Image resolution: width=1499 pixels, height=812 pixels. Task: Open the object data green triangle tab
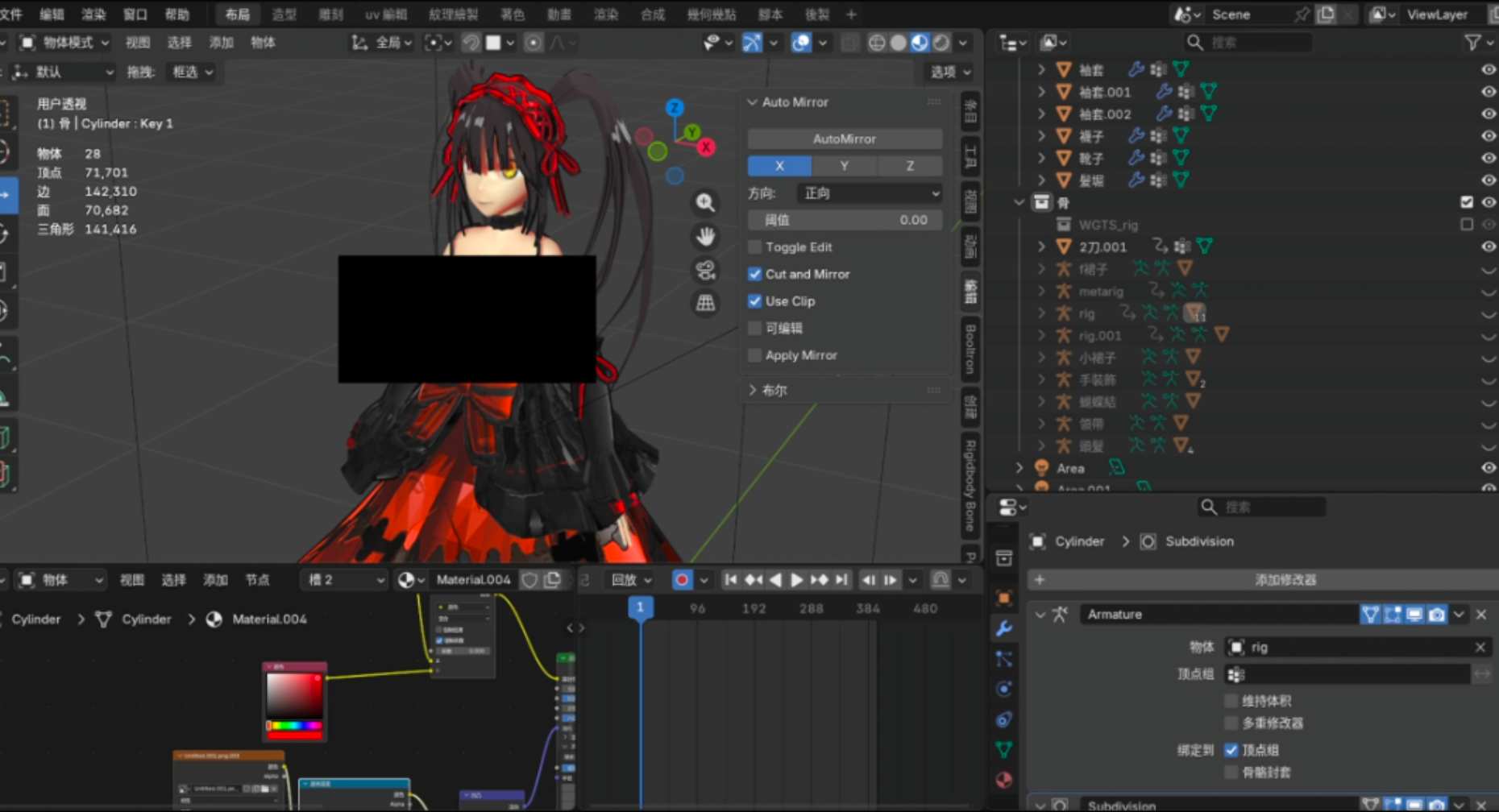click(x=1004, y=749)
